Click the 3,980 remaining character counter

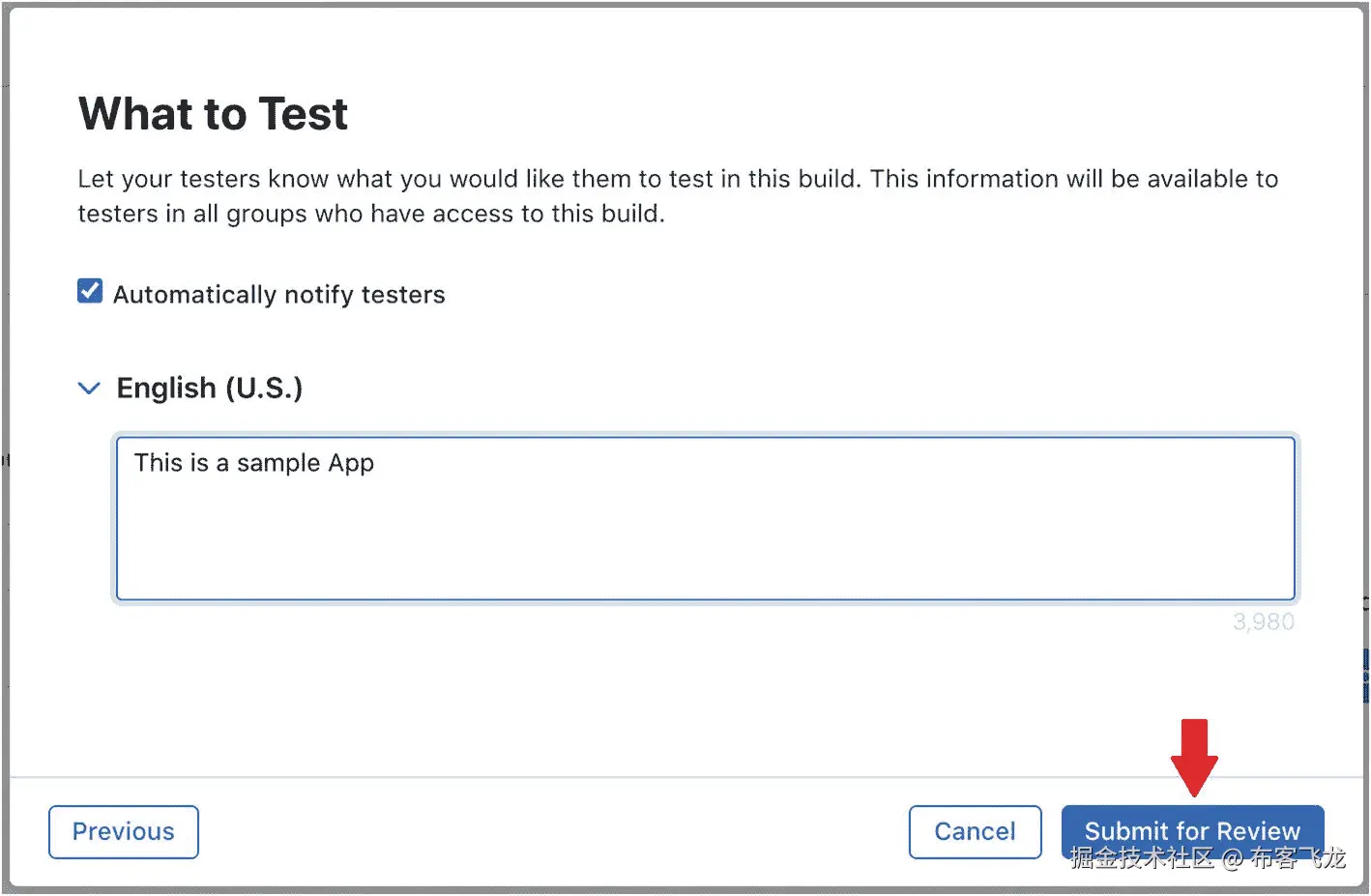coord(1263,621)
